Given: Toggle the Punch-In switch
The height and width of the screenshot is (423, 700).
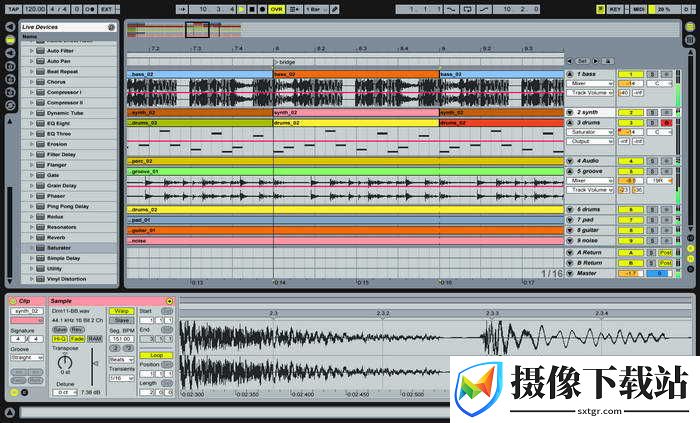Looking at the screenshot, I should (x=451, y=9).
